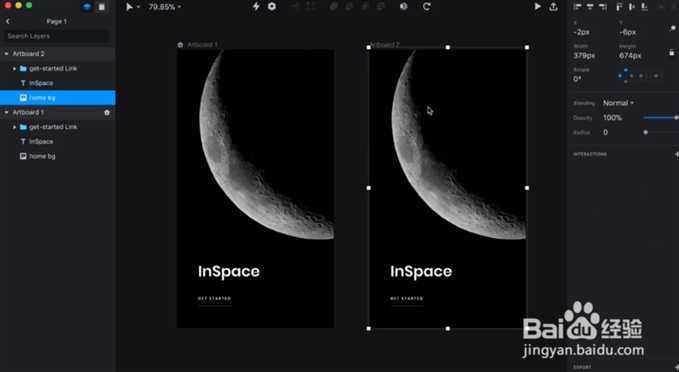Go back with the chevron beside Page 1
This screenshot has height=372, width=679.
pos(7,21)
